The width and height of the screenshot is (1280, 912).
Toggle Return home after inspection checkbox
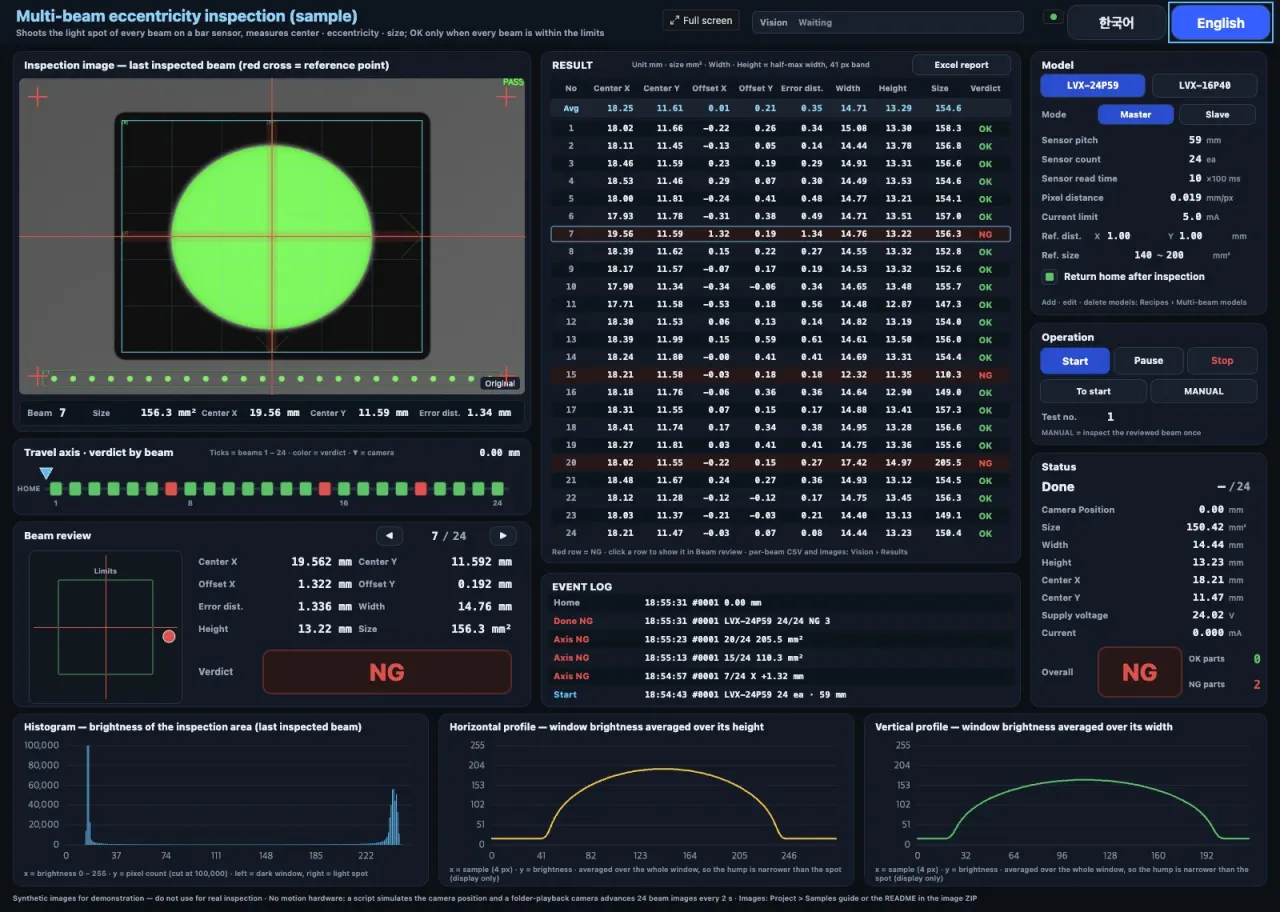[1049, 277]
